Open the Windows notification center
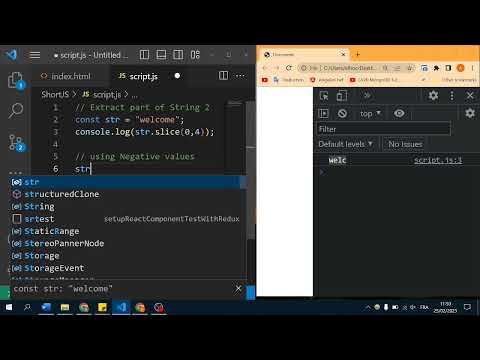Viewport: 480px width, 360px height. pyautogui.click(x=467, y=307)
